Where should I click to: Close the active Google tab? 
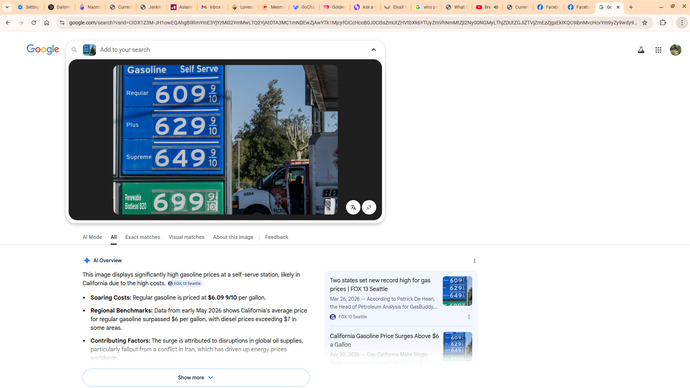pyautogui.click(x=618, y=7)
